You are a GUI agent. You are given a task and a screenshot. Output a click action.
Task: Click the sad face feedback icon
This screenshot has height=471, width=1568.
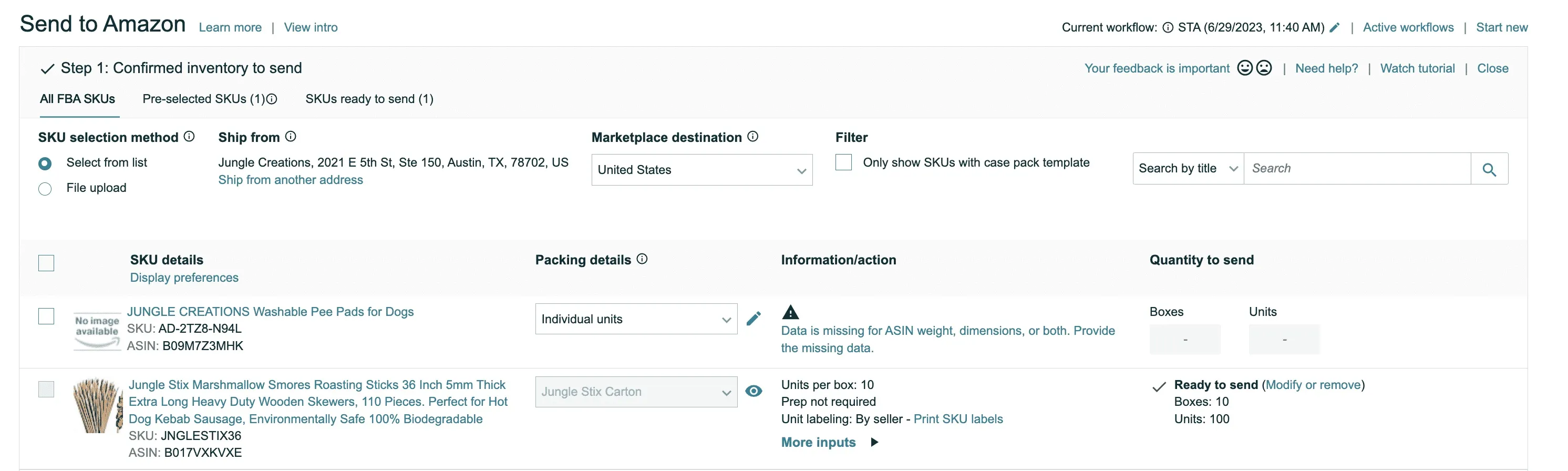click(1264, 68)
